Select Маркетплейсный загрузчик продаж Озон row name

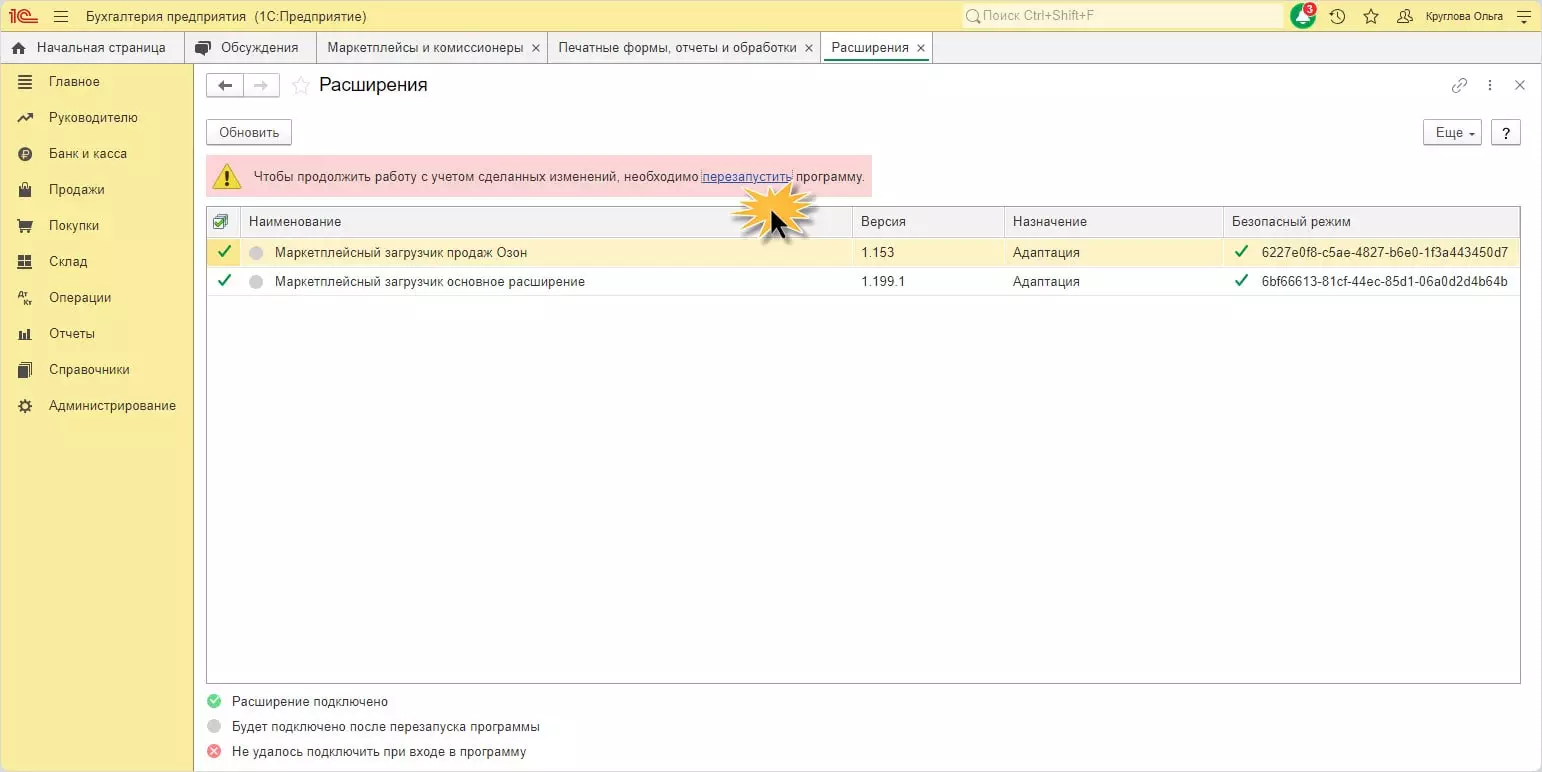[x=401, y=253]
